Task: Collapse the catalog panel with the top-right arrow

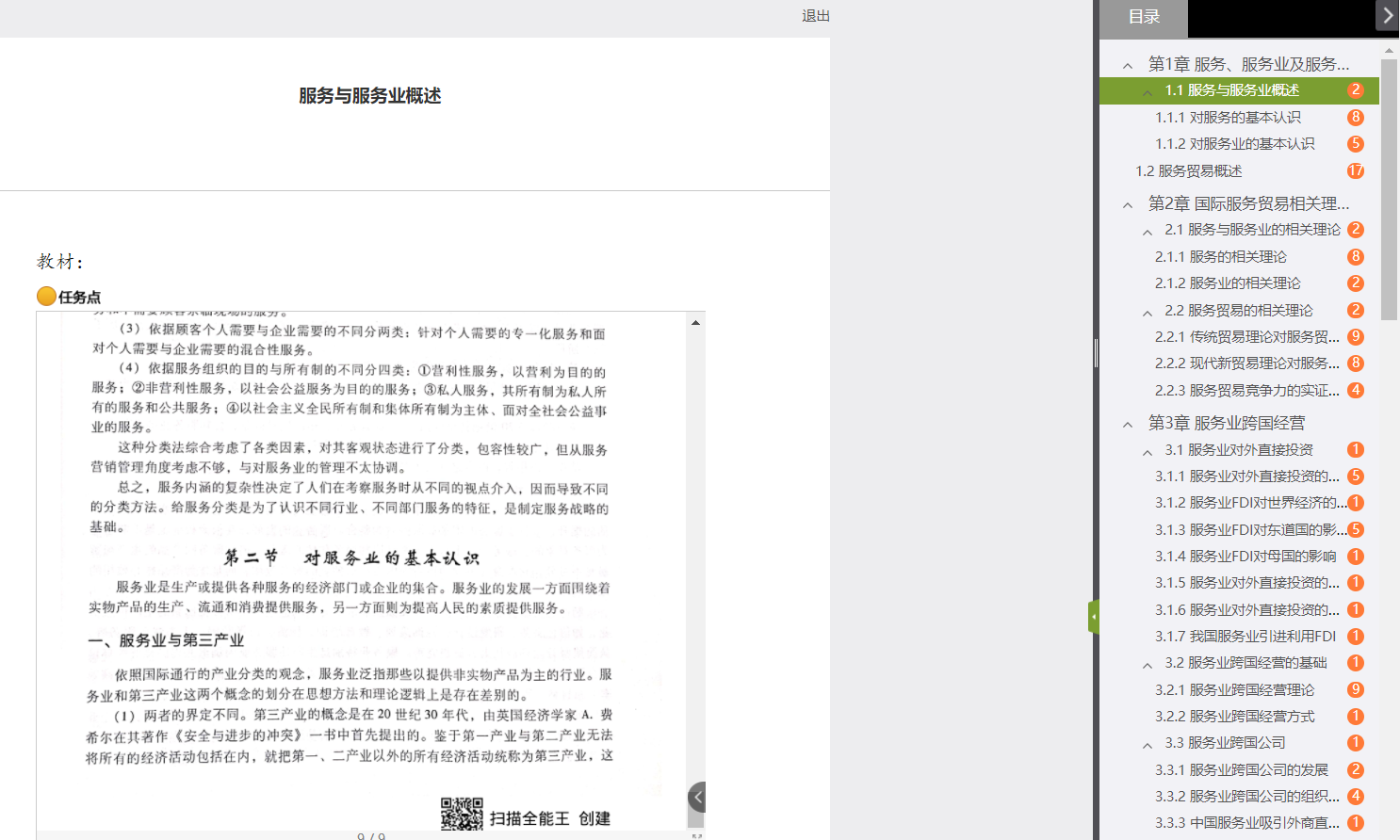Action: (1387, 16)
